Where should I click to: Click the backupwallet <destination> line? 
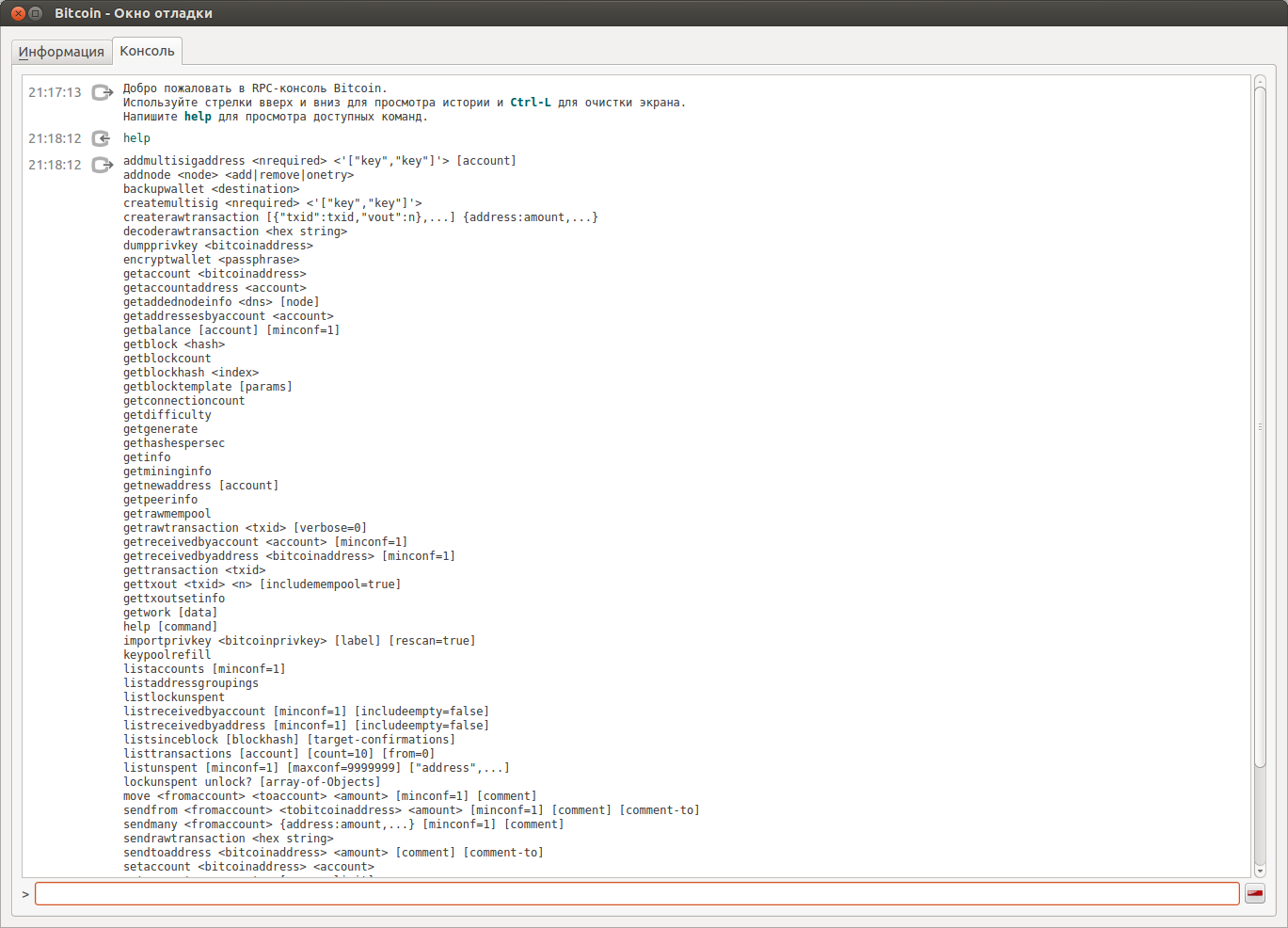pyautogui.click(x=212, y=189)
